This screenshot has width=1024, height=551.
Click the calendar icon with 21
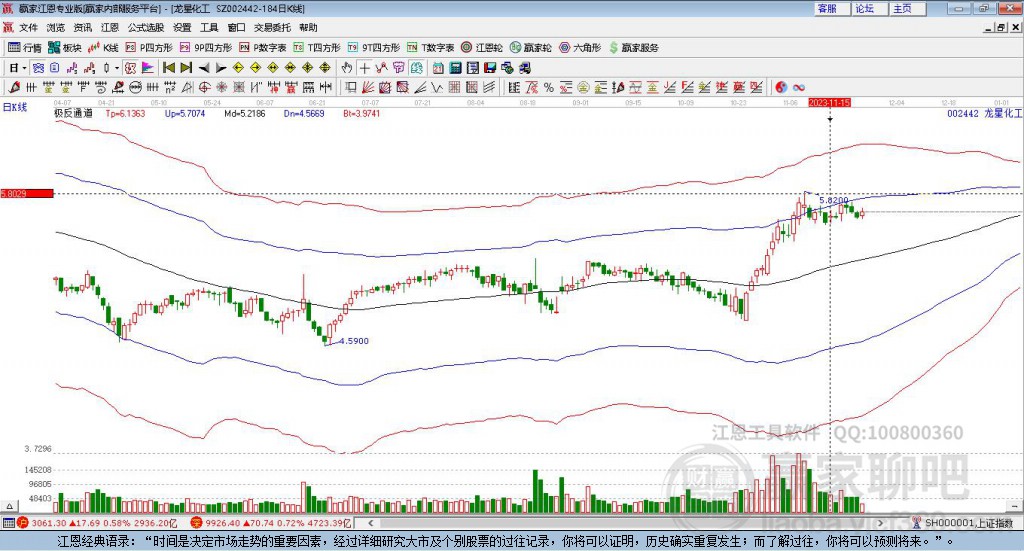click(438, 68)
